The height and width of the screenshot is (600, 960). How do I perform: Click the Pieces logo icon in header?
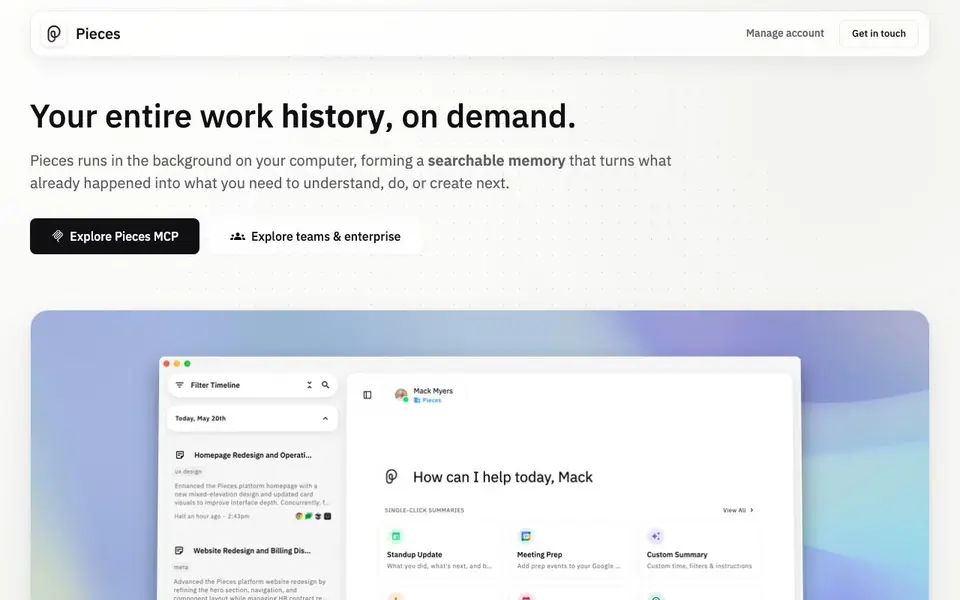pos(54,34)
